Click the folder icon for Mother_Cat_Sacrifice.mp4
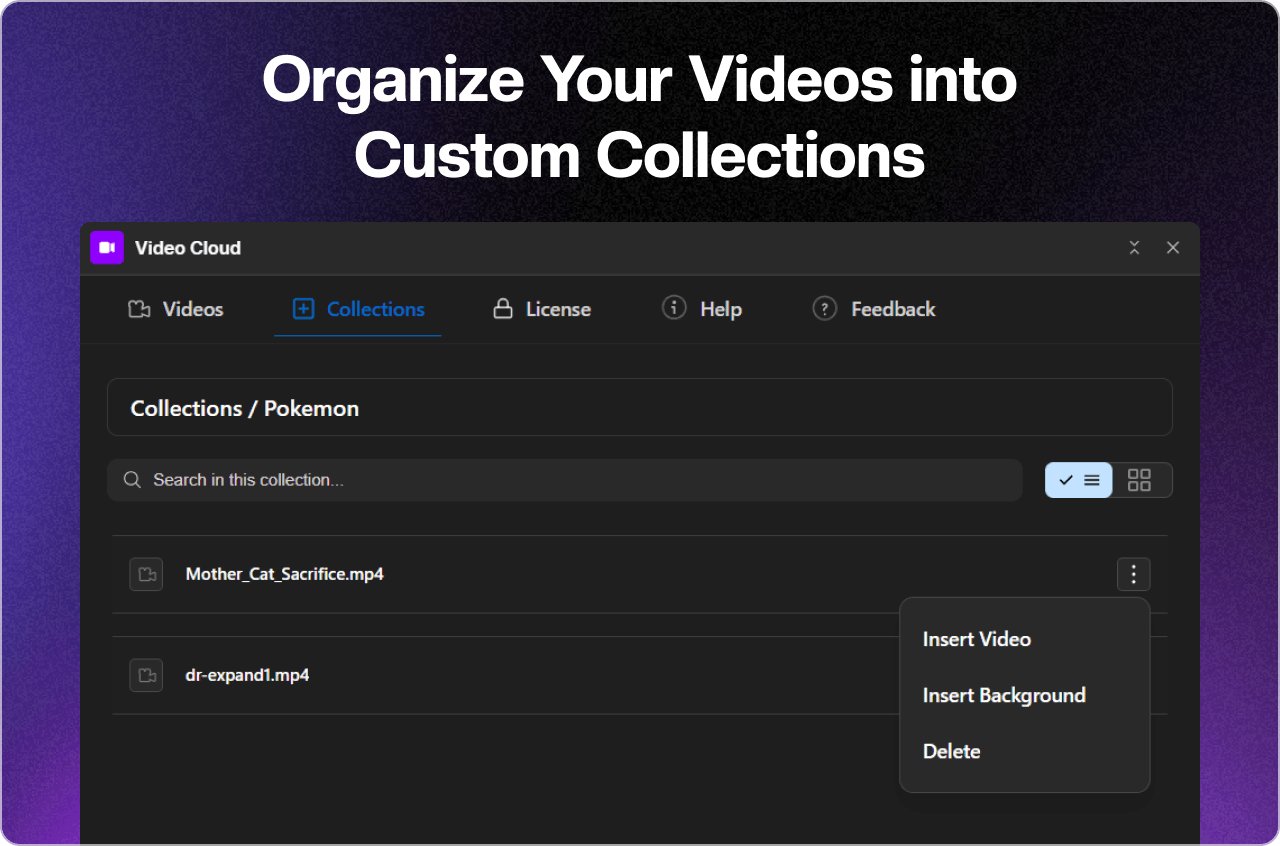The image size is (1280, 846). coord(146,574)
